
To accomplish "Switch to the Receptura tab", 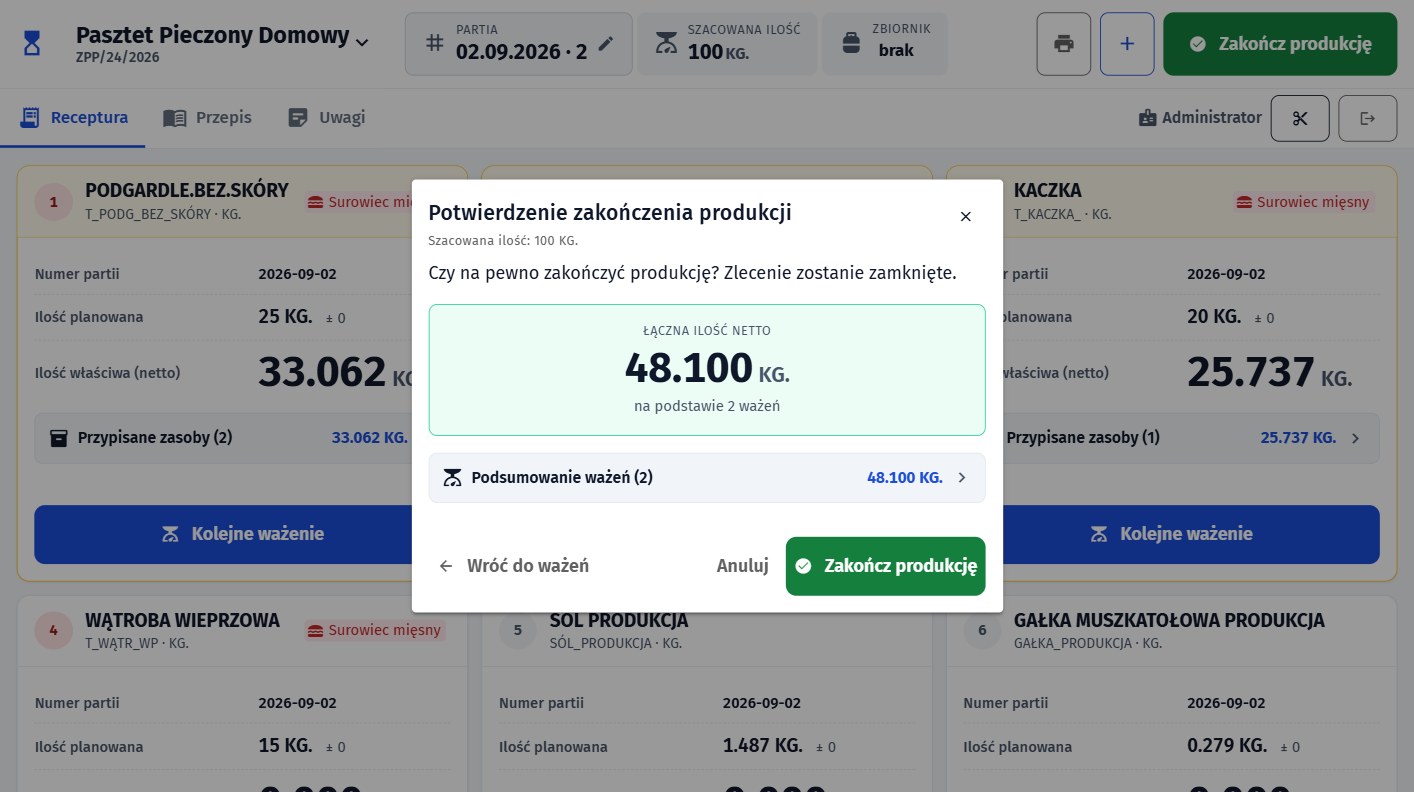I will (x=74, y=118).
